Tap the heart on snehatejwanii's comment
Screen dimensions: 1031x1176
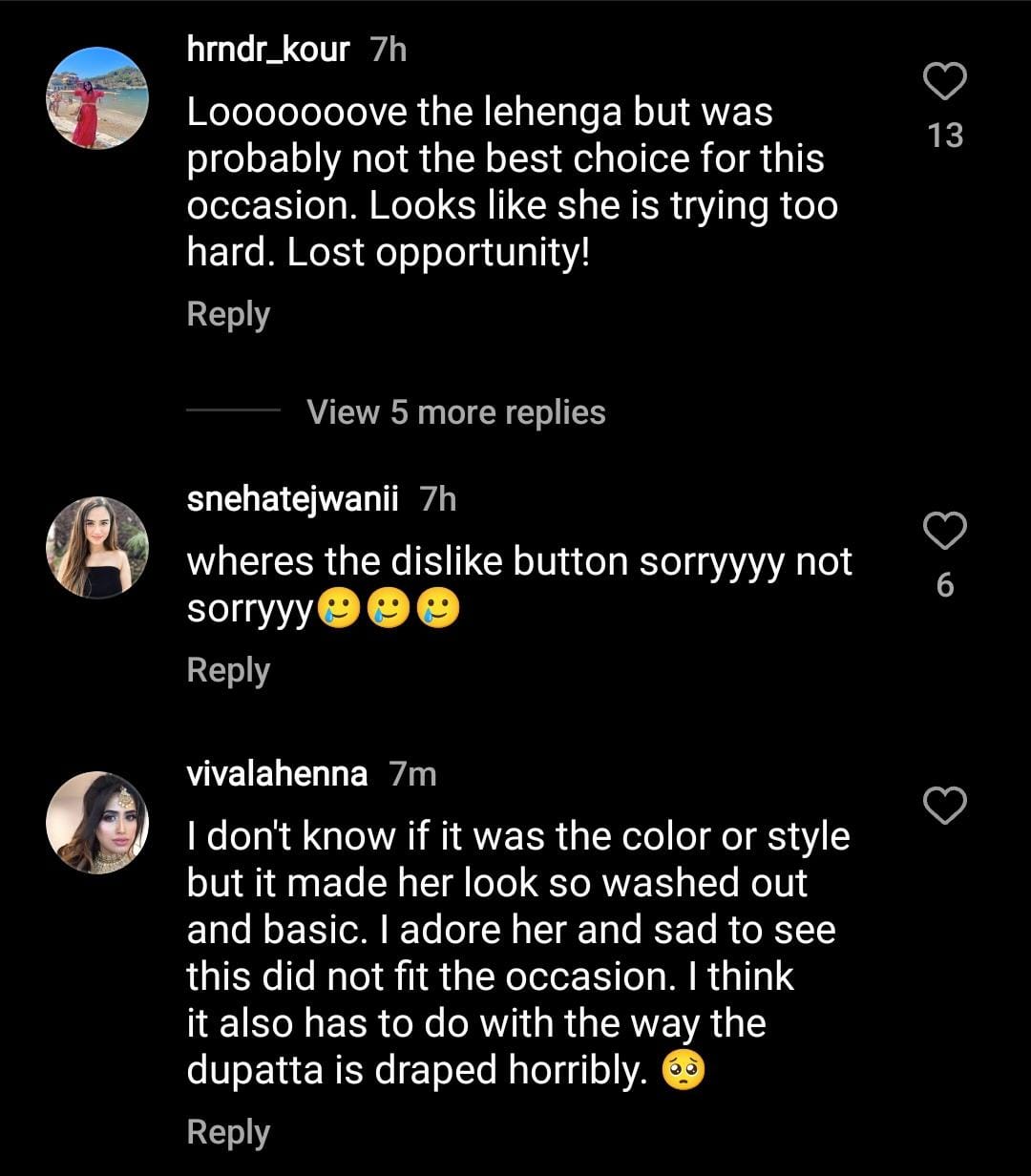click(x=945, y=531)
